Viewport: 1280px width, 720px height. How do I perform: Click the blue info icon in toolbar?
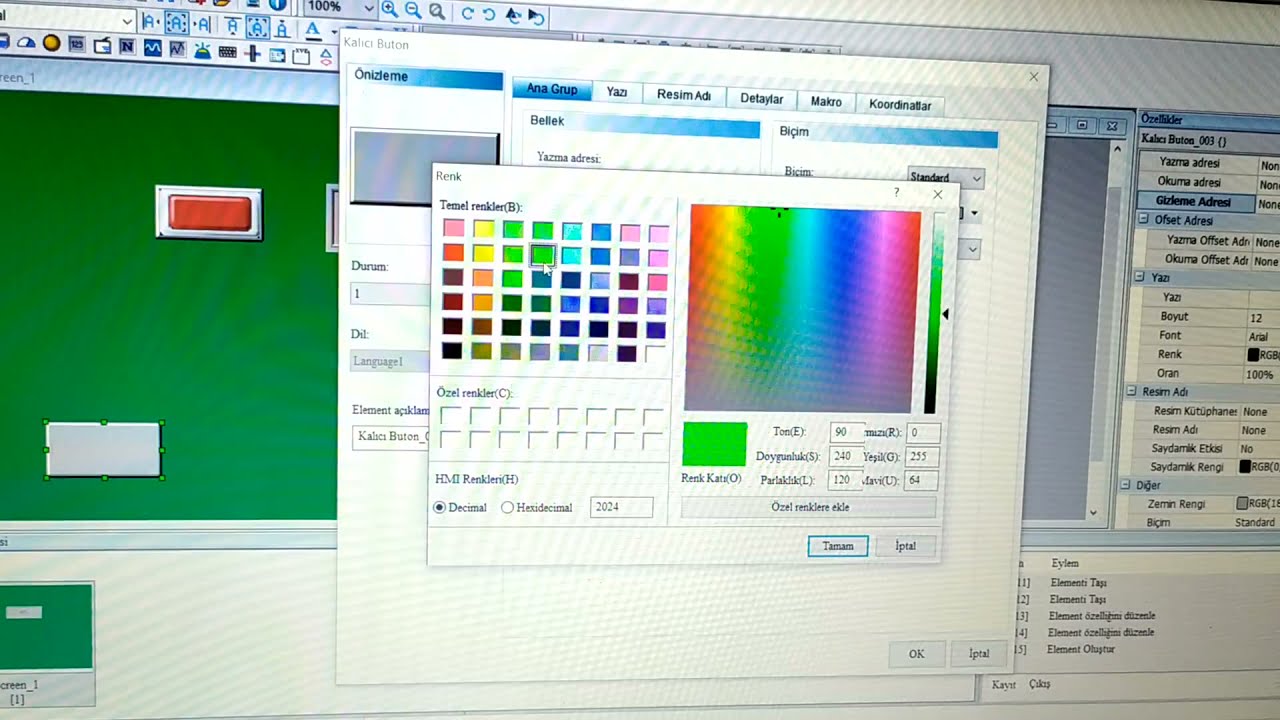pyautogui.click(x=277, y=4)
